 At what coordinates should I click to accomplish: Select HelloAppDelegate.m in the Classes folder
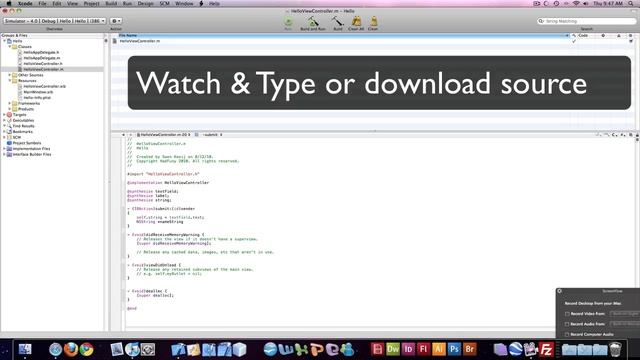tap(42, 58)
